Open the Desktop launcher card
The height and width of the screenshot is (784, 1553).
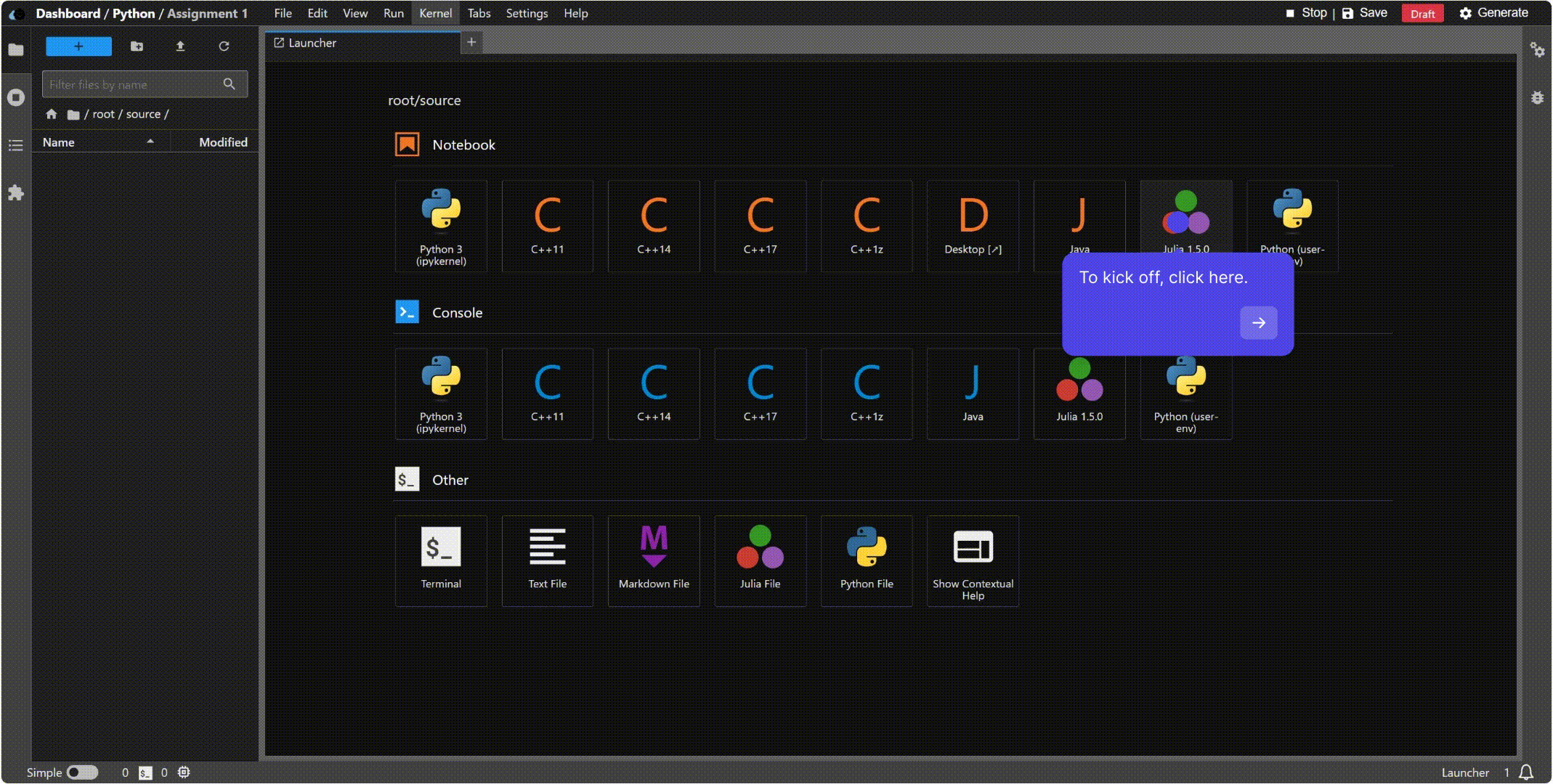pos(973,226)
